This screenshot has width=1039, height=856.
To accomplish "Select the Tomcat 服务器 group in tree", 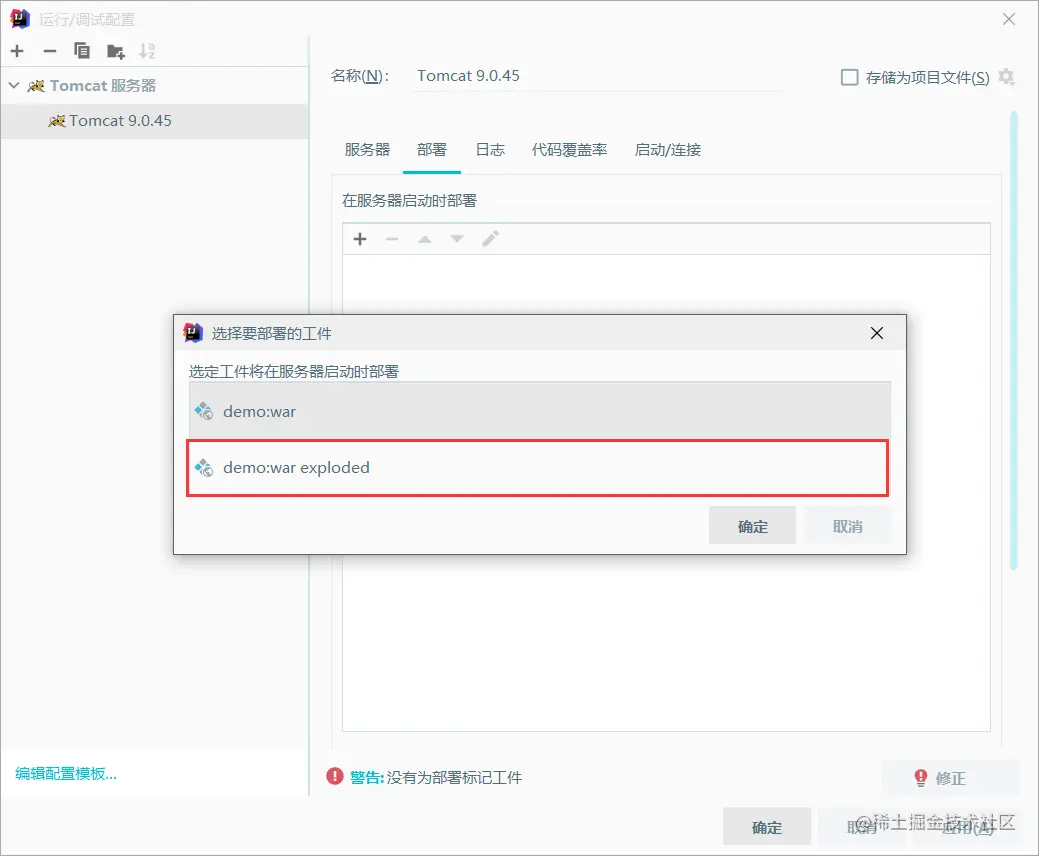I will [x=102, y=85].
